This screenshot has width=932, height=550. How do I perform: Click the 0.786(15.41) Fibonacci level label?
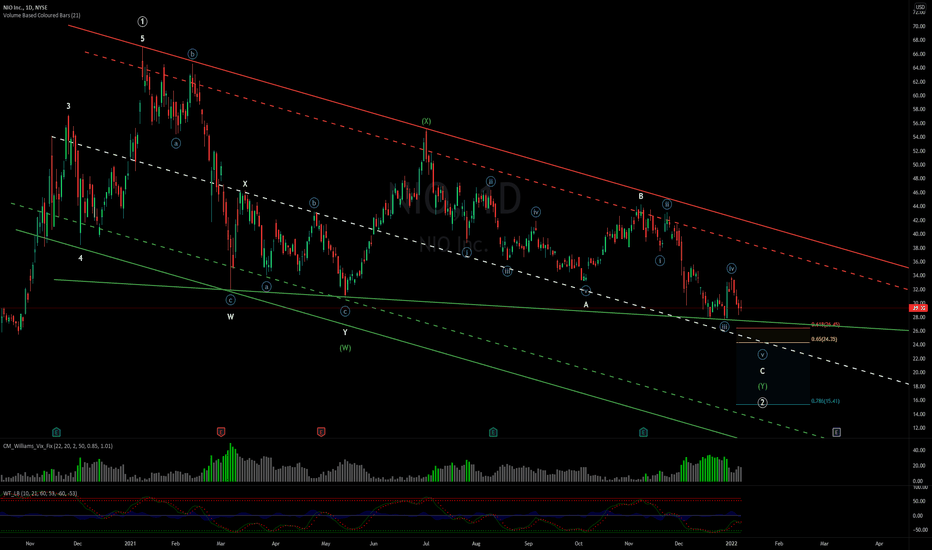826,401
